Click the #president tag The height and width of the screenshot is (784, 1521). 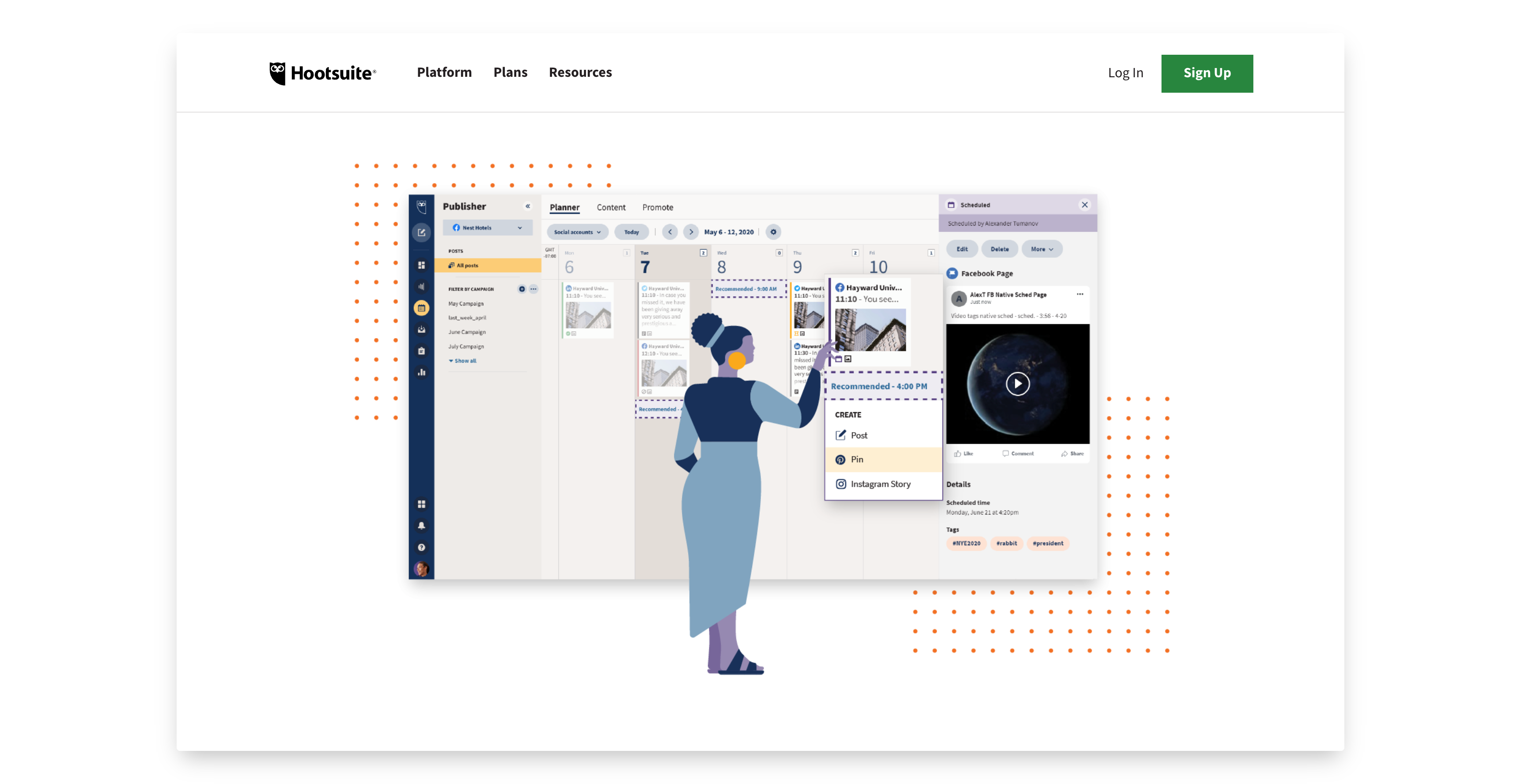pyautogui.click(x=1048, y=543)
